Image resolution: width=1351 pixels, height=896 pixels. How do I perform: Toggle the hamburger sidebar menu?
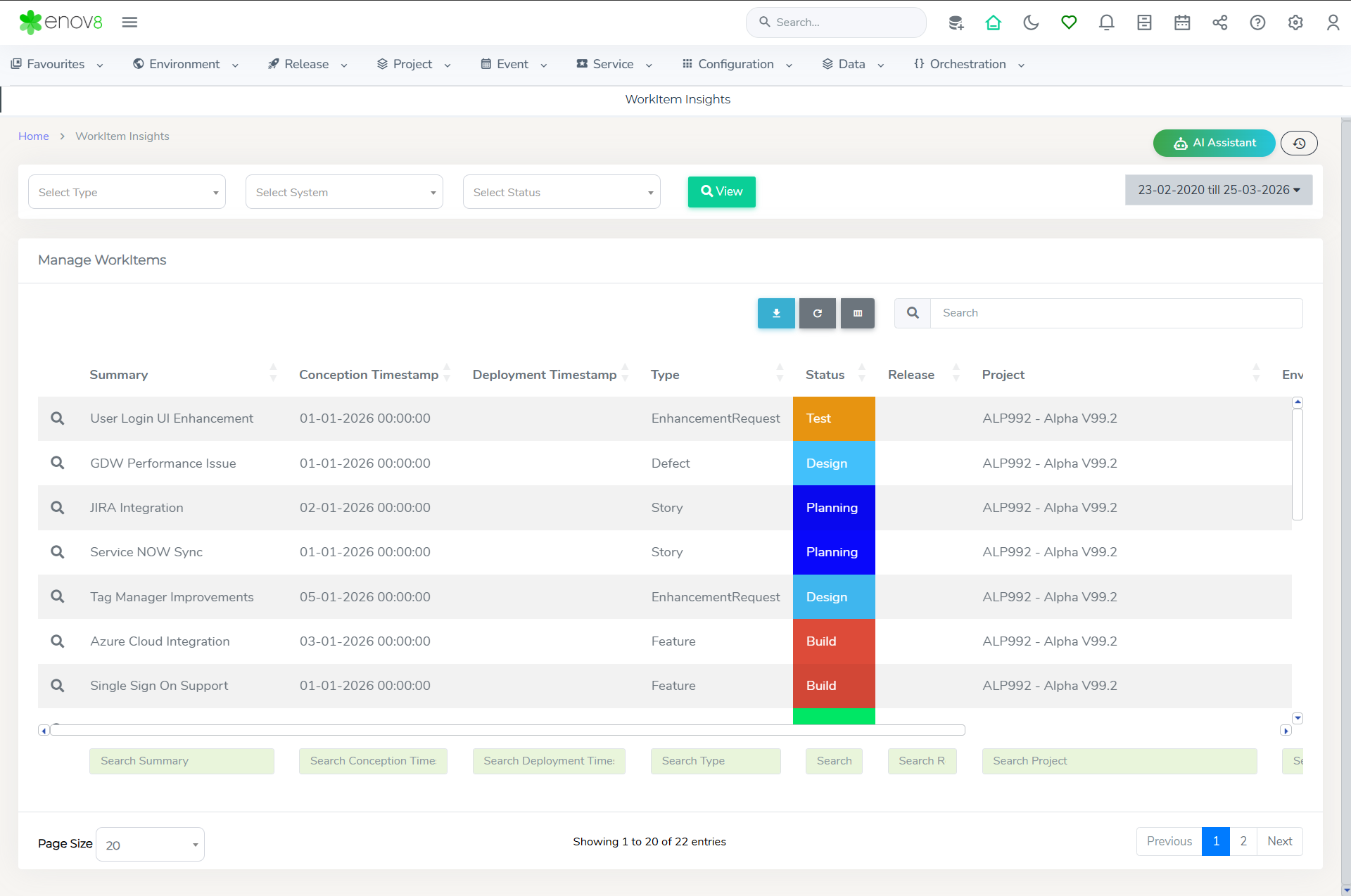point(129,23)
